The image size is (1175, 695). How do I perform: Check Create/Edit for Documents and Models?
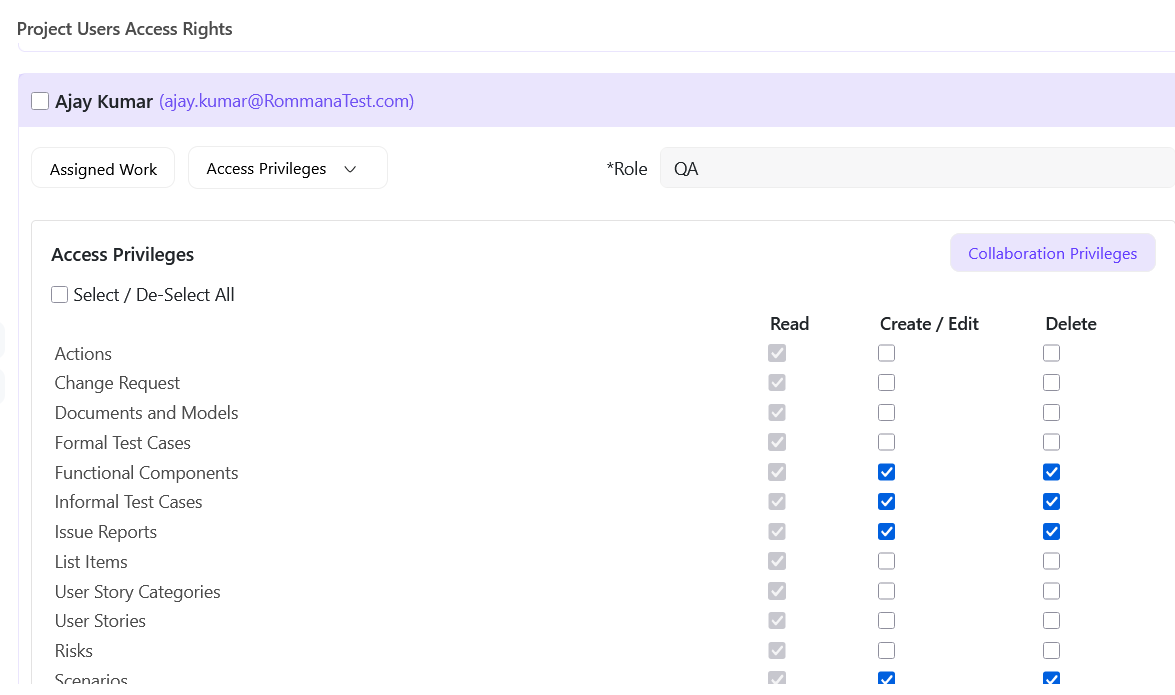point(886,412)
